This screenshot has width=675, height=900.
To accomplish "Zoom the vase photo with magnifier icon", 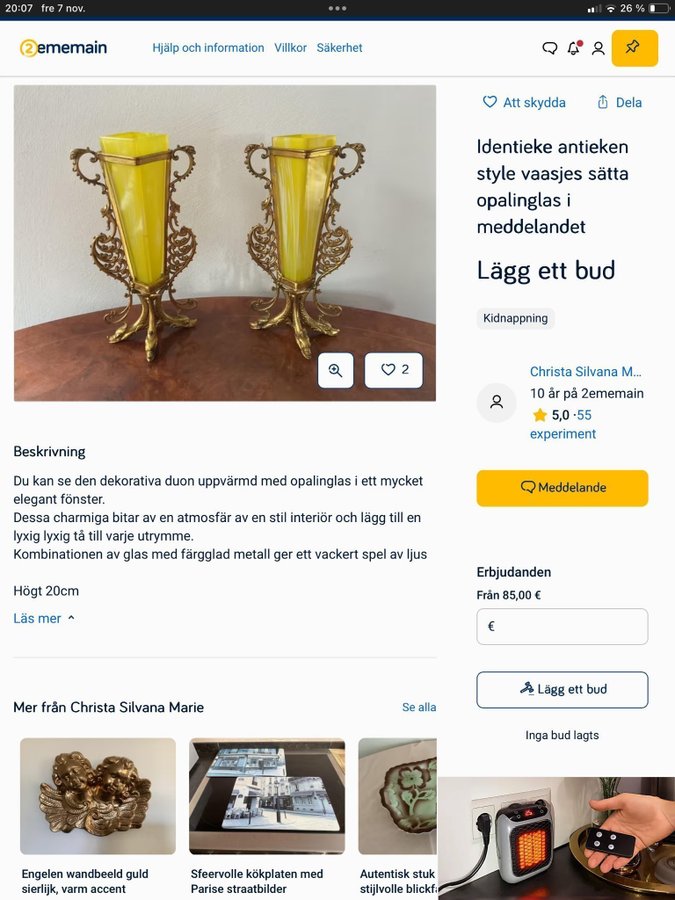I will (x=336, y=370).
